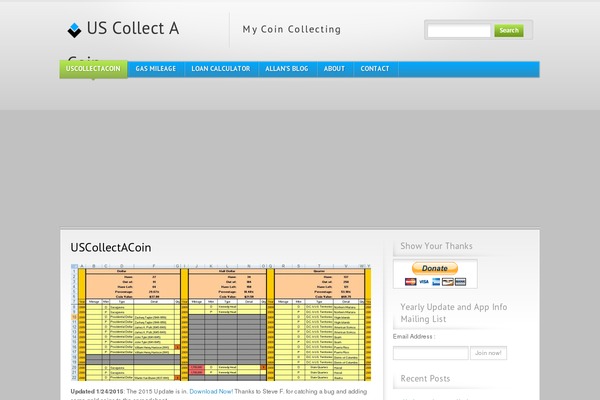Open the About menu item
Viewport: 600px width, 400px height.
334,69
